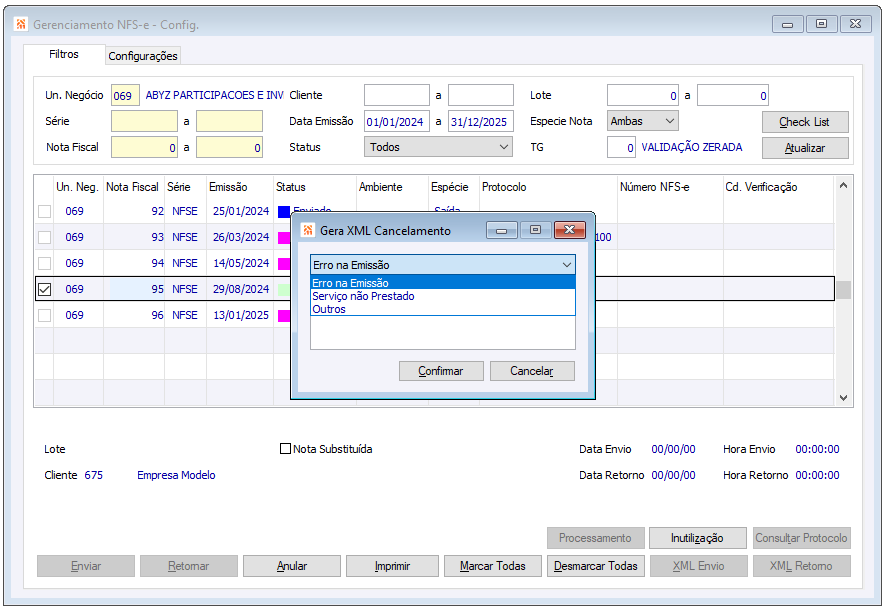Click emission date 13/01/2025 cell
Image resolution: width=884 pixels, height=607 pixels.
point(241,315)
